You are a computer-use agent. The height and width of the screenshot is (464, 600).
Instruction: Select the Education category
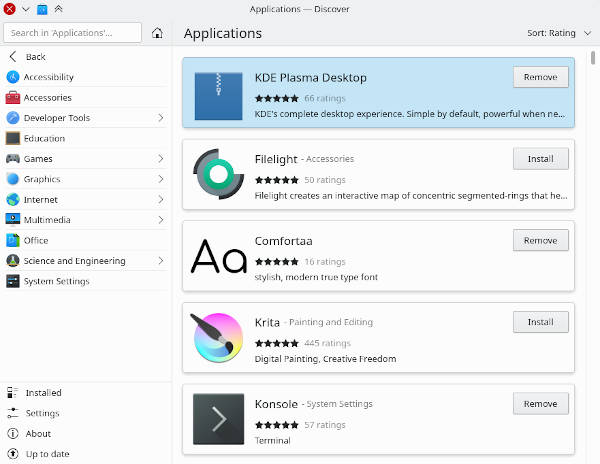click(86, 138)
